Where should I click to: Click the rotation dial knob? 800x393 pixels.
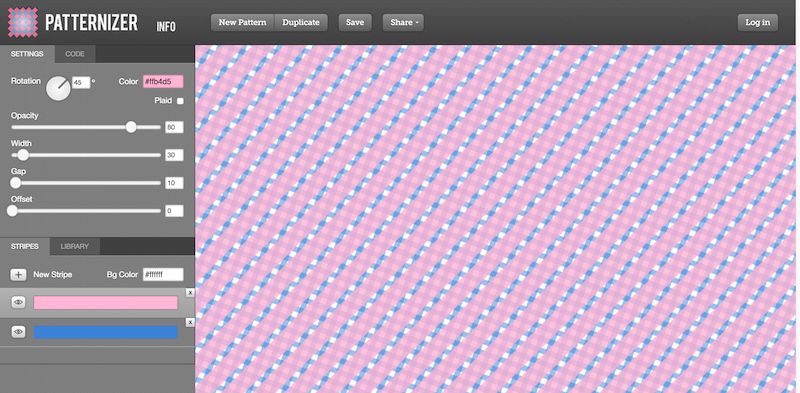click(58, 88)
